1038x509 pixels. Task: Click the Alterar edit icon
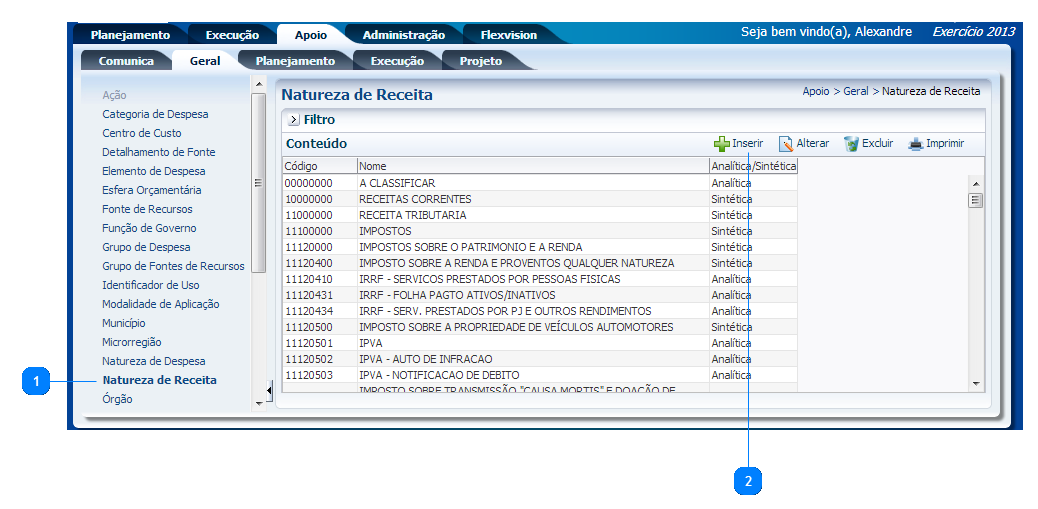click(x=786, y=144)
